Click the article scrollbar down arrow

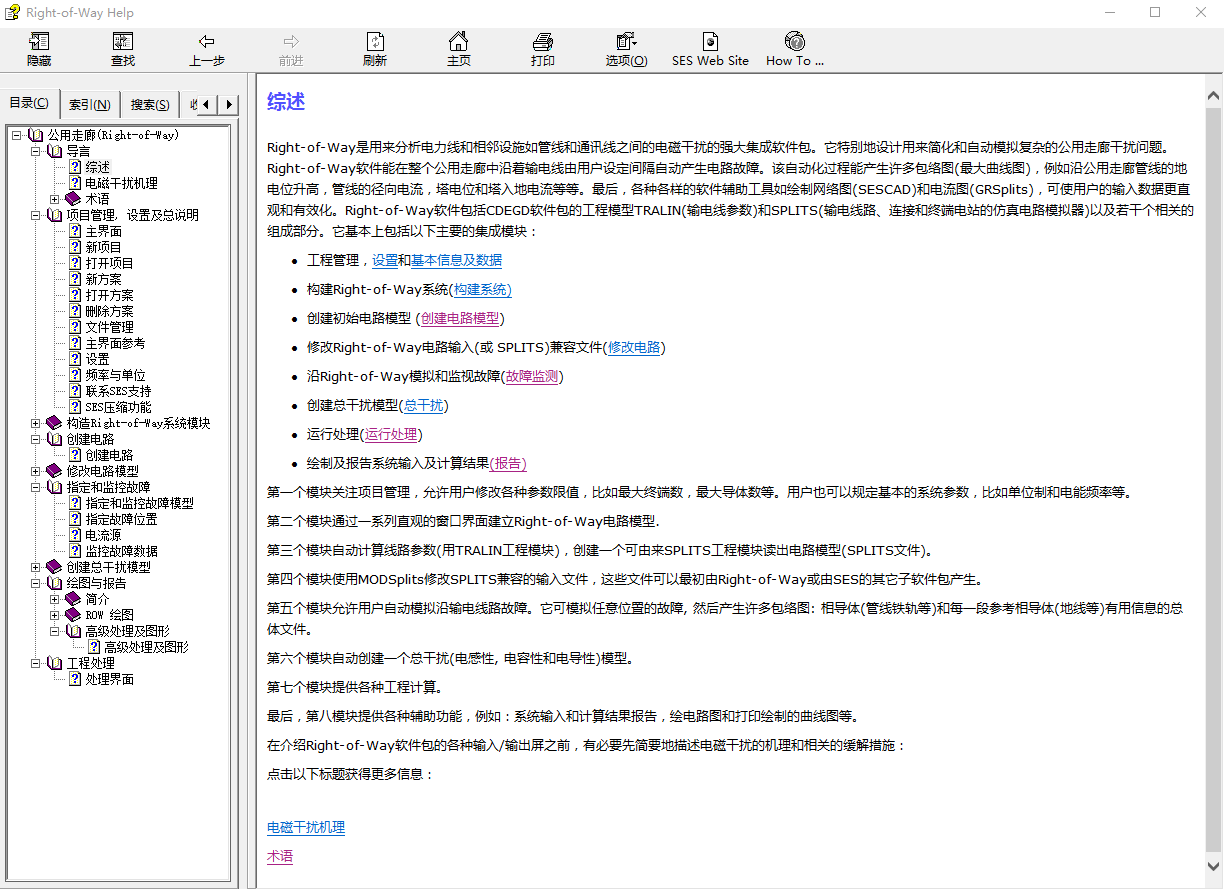(1213, 865)
